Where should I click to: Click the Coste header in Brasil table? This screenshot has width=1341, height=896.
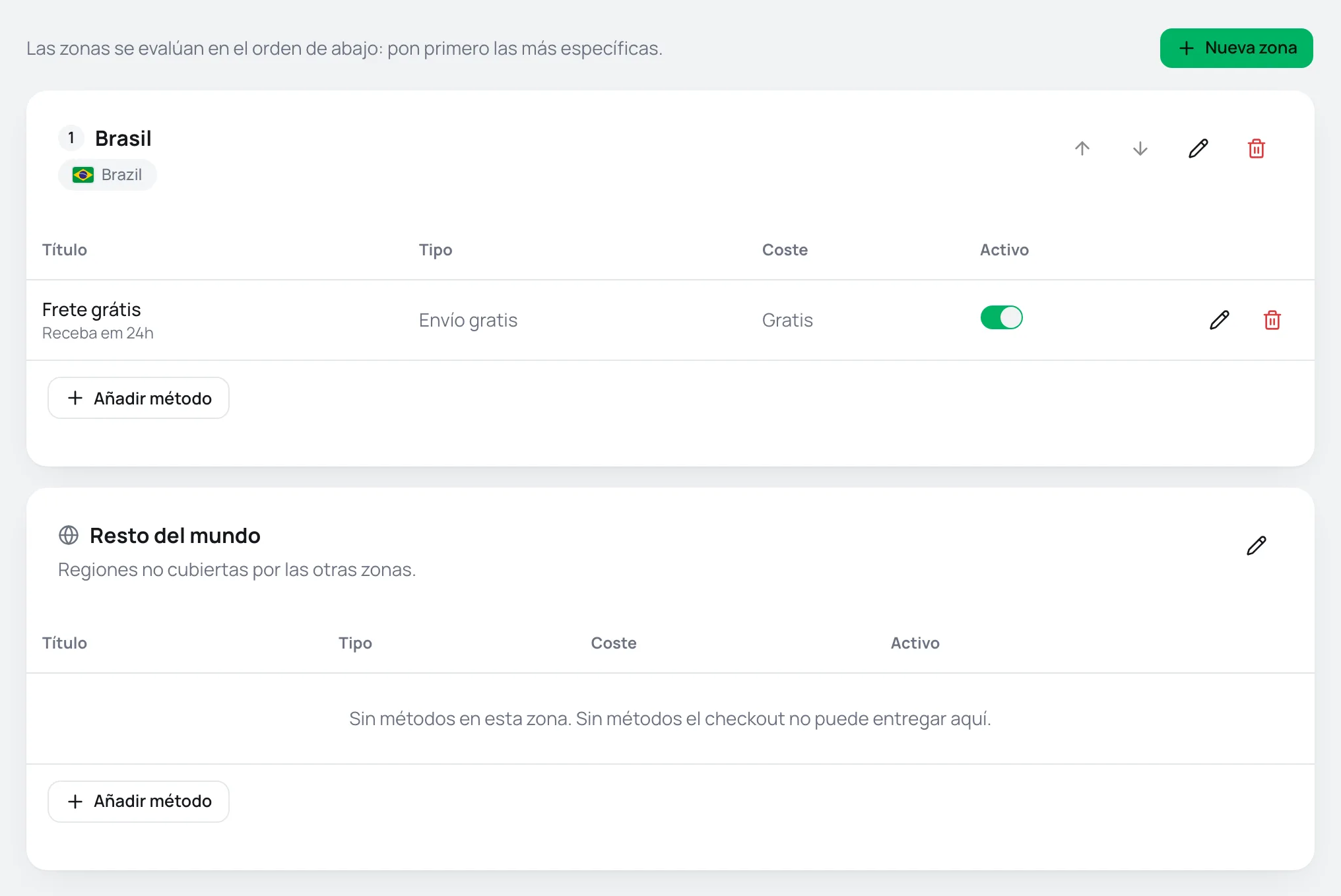[x=785, y=249]
